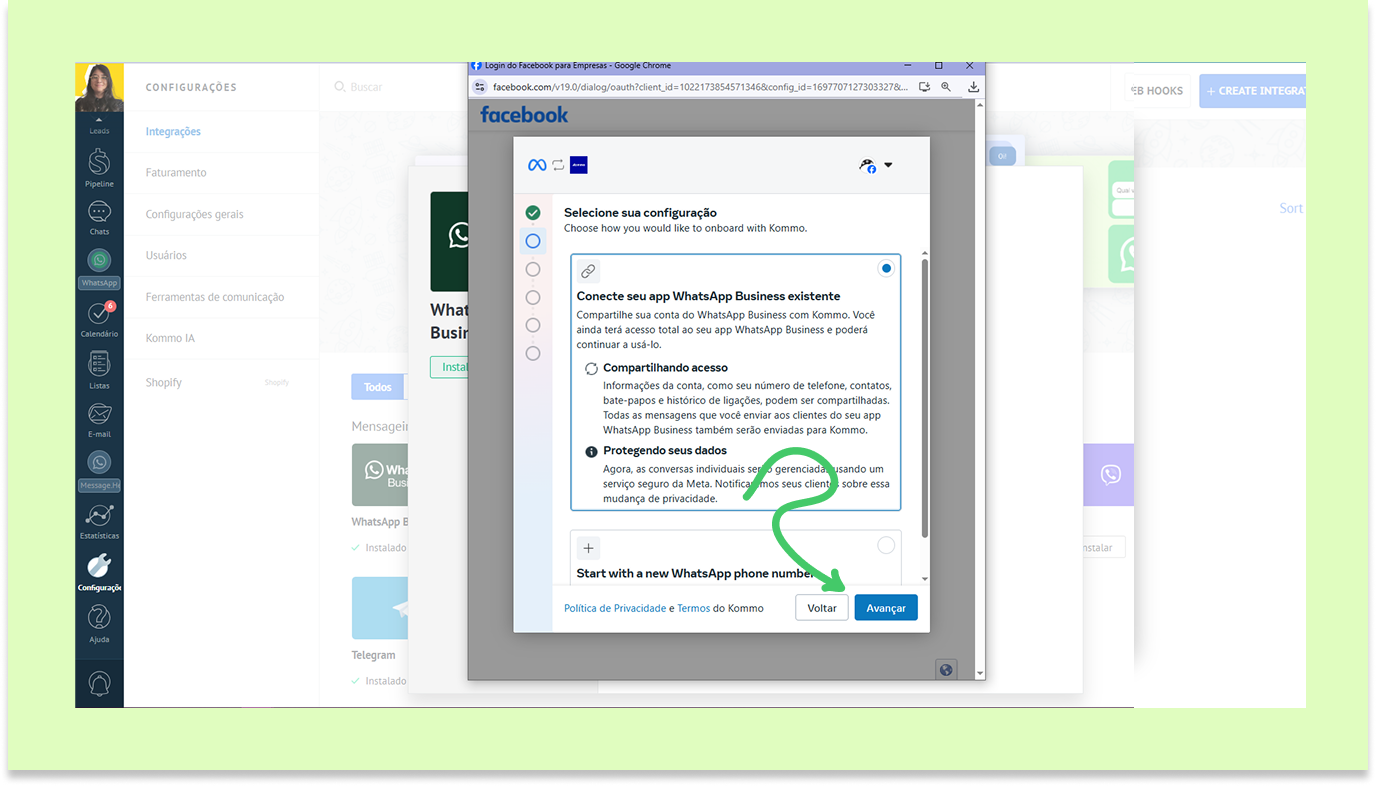
Task: Click the Start with a new WhatsApp phone number title
Action: [695, 574]
